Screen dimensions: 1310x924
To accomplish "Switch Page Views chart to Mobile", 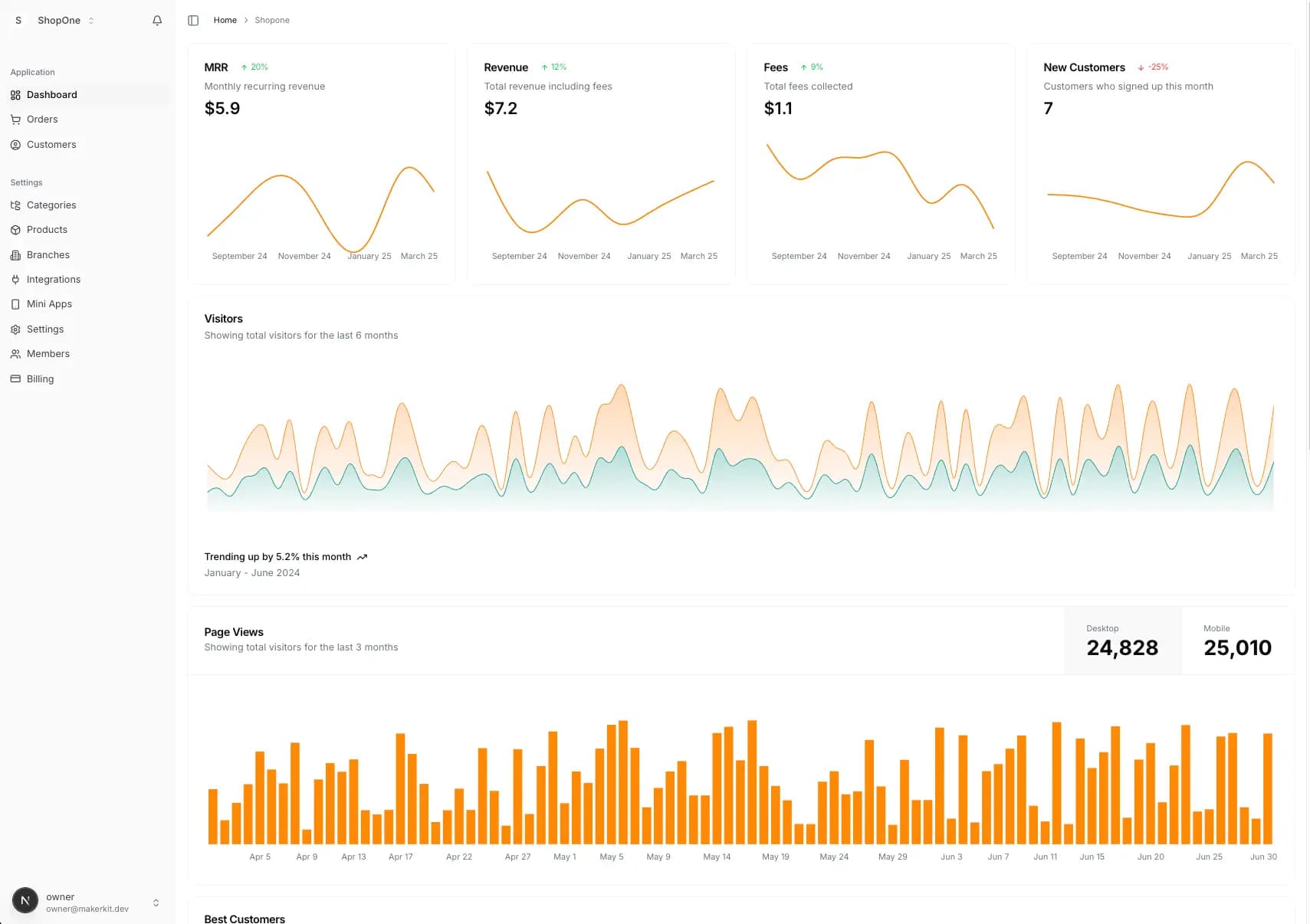I will [1236, 641].
